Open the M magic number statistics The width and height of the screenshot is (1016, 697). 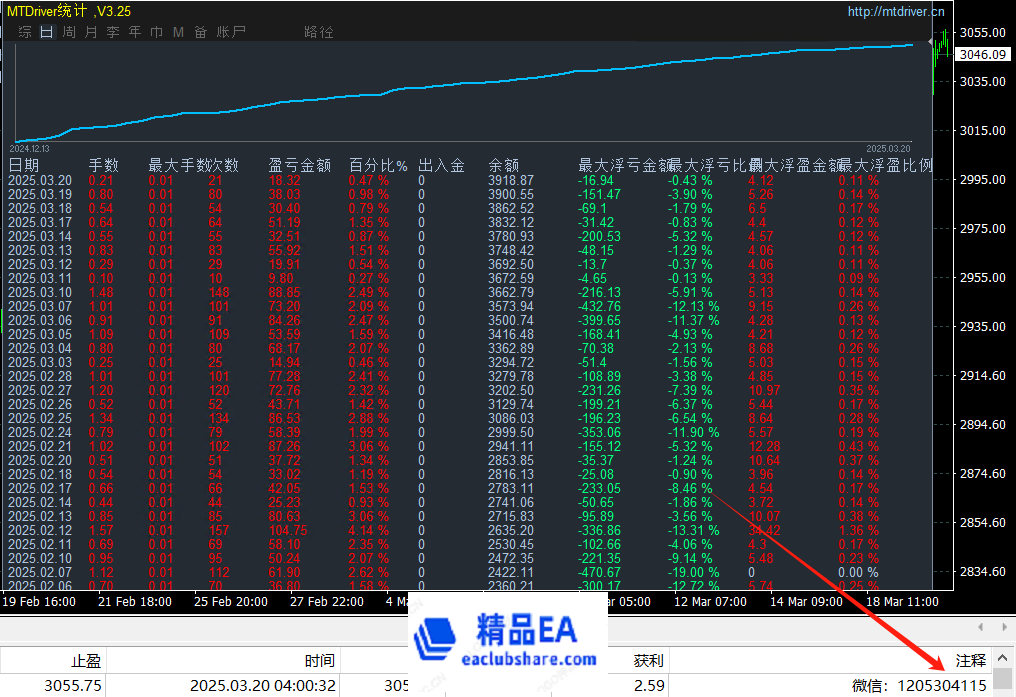pyautogui.click(x=178, y=32)
